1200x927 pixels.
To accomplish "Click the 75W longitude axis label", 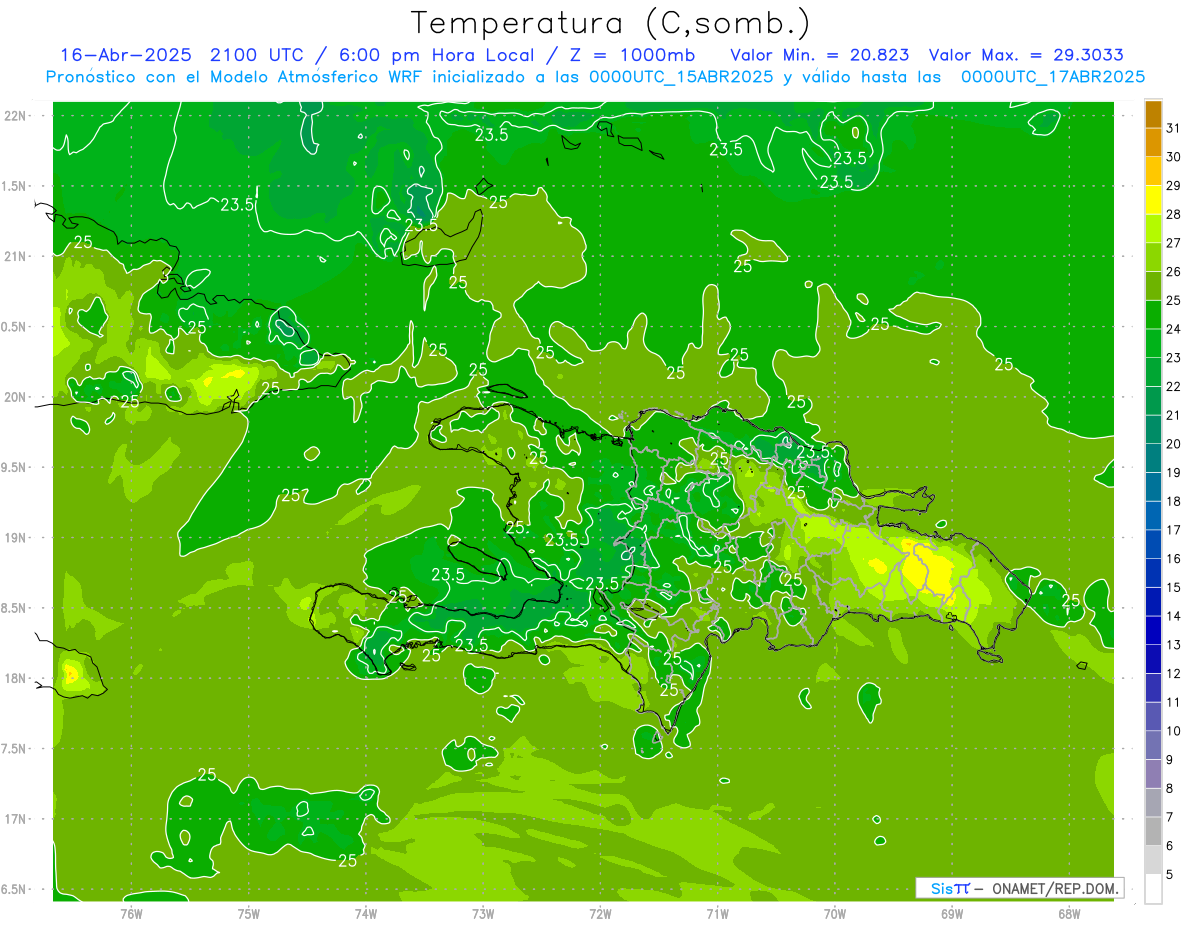I will tap(248, 913).
